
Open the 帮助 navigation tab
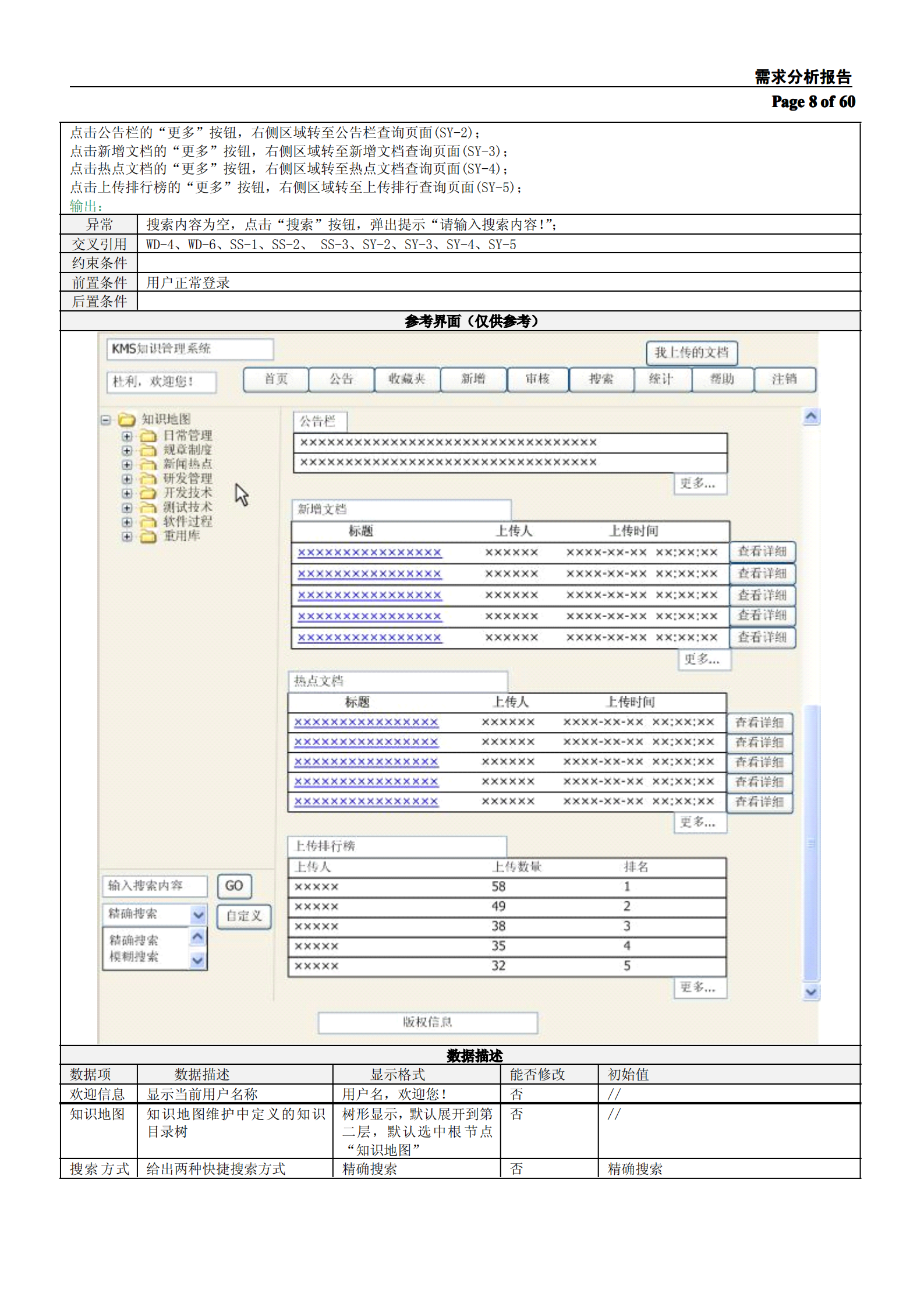pyautogui.click(x=723, y=380)
